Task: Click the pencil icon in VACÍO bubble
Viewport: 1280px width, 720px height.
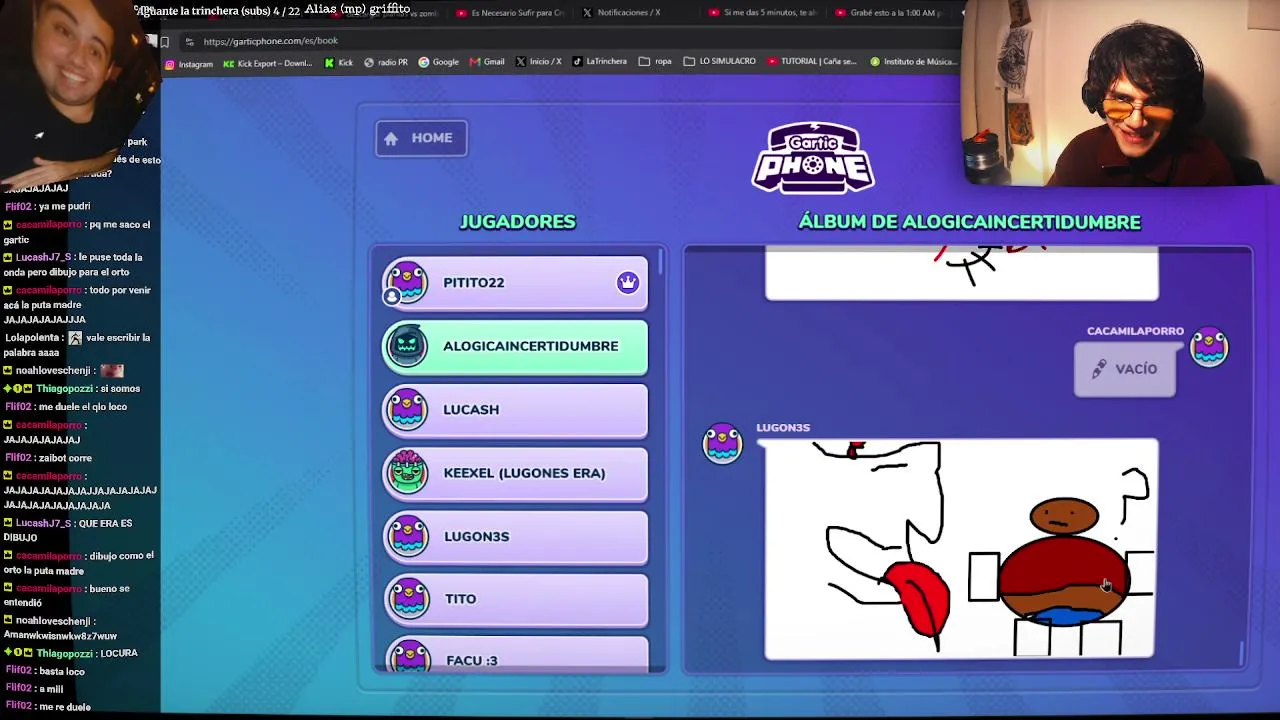Action: tap(1099, 369)
